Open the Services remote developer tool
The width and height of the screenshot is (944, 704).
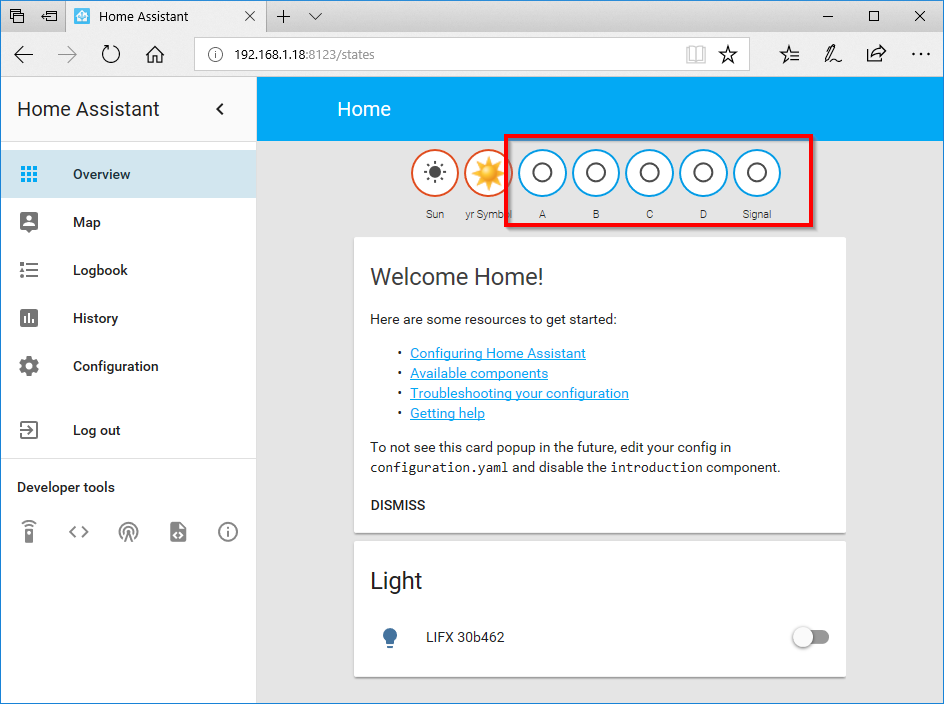click(29, 531)
